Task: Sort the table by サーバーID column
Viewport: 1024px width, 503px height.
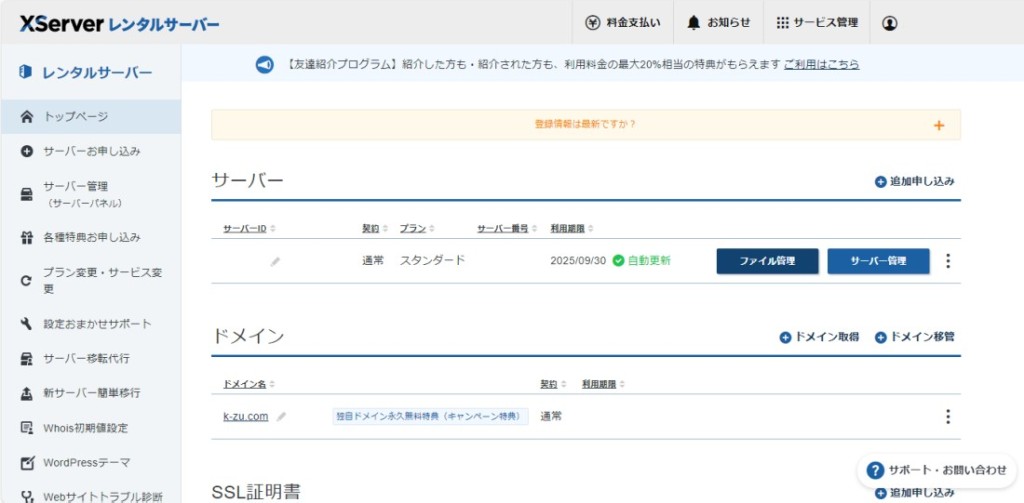Action: (249, 229)
